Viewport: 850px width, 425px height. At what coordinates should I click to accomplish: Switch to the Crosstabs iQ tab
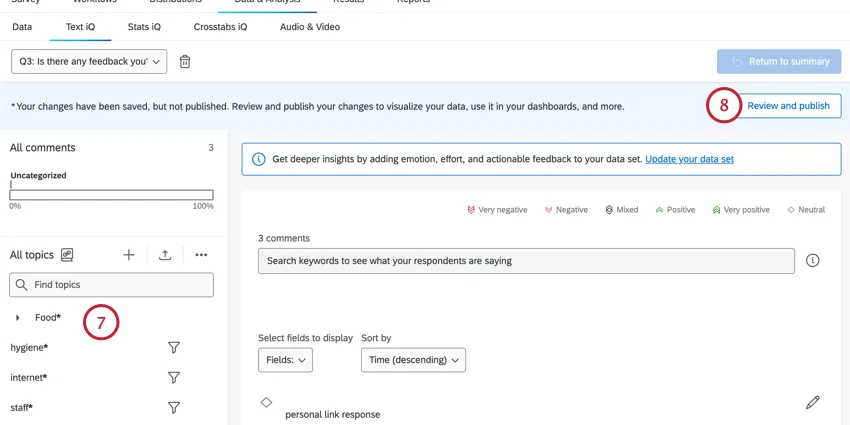click(220, 27)
